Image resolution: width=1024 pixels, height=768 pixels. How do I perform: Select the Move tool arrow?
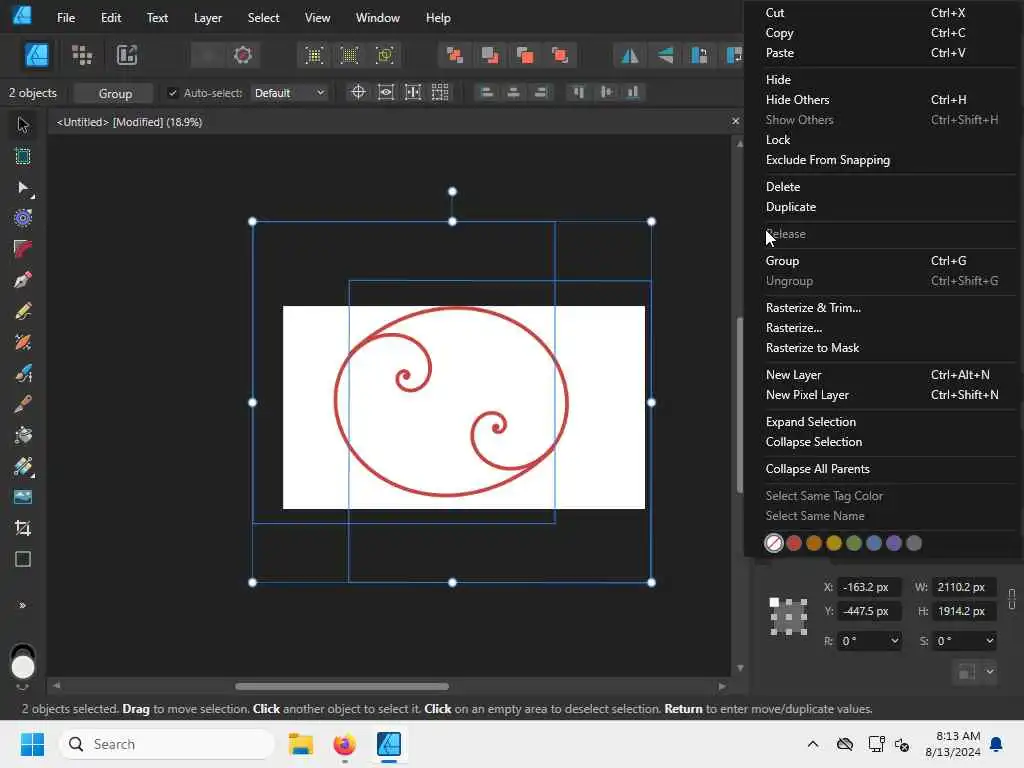pyautogui.click(x=23, y=124)
